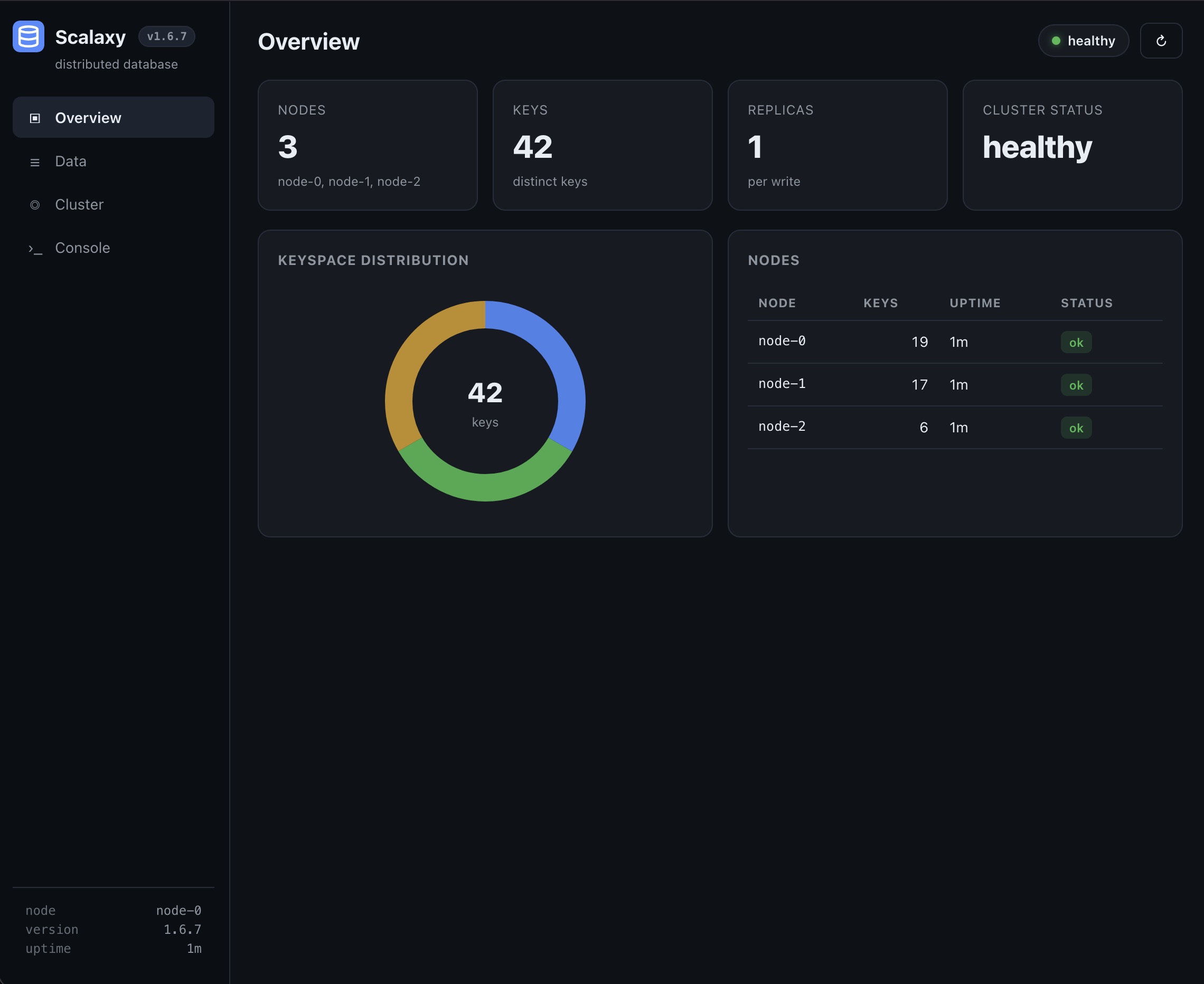Screen dimensions: 1204x984
Task: Open the Console section
Action: coord(114,248)
